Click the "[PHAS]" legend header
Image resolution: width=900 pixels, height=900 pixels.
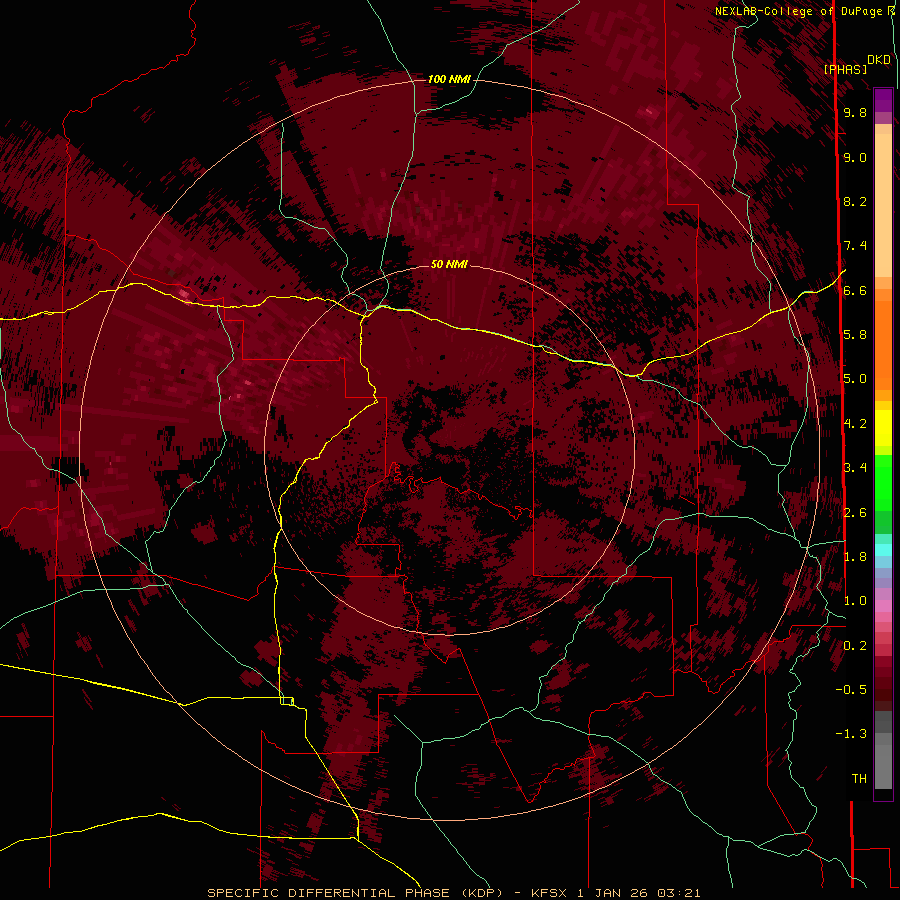click(x=845, y=69)
